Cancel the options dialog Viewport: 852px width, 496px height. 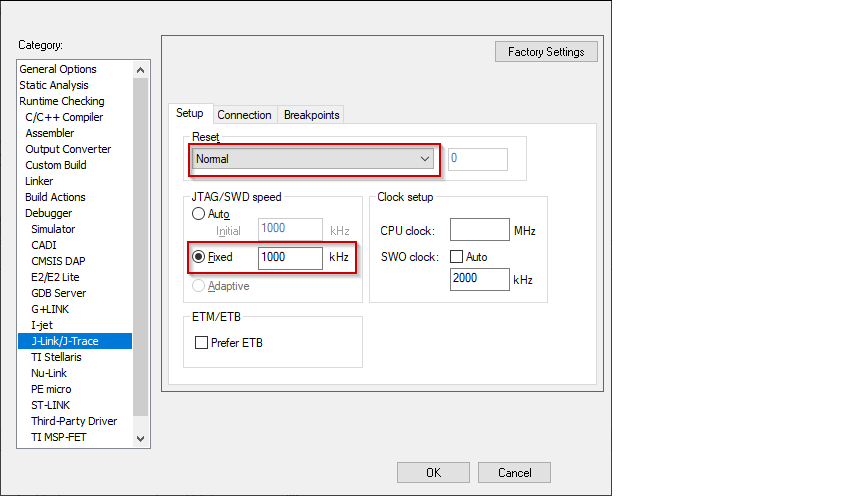[514, 473]
